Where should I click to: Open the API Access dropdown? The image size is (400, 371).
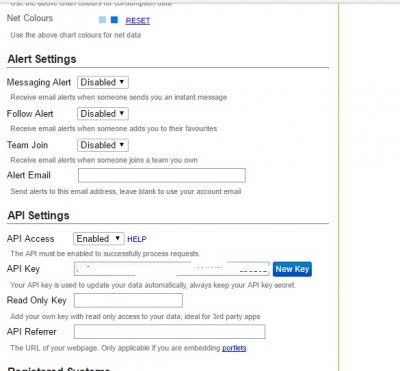pyautogui.click(x=99, y=239)
